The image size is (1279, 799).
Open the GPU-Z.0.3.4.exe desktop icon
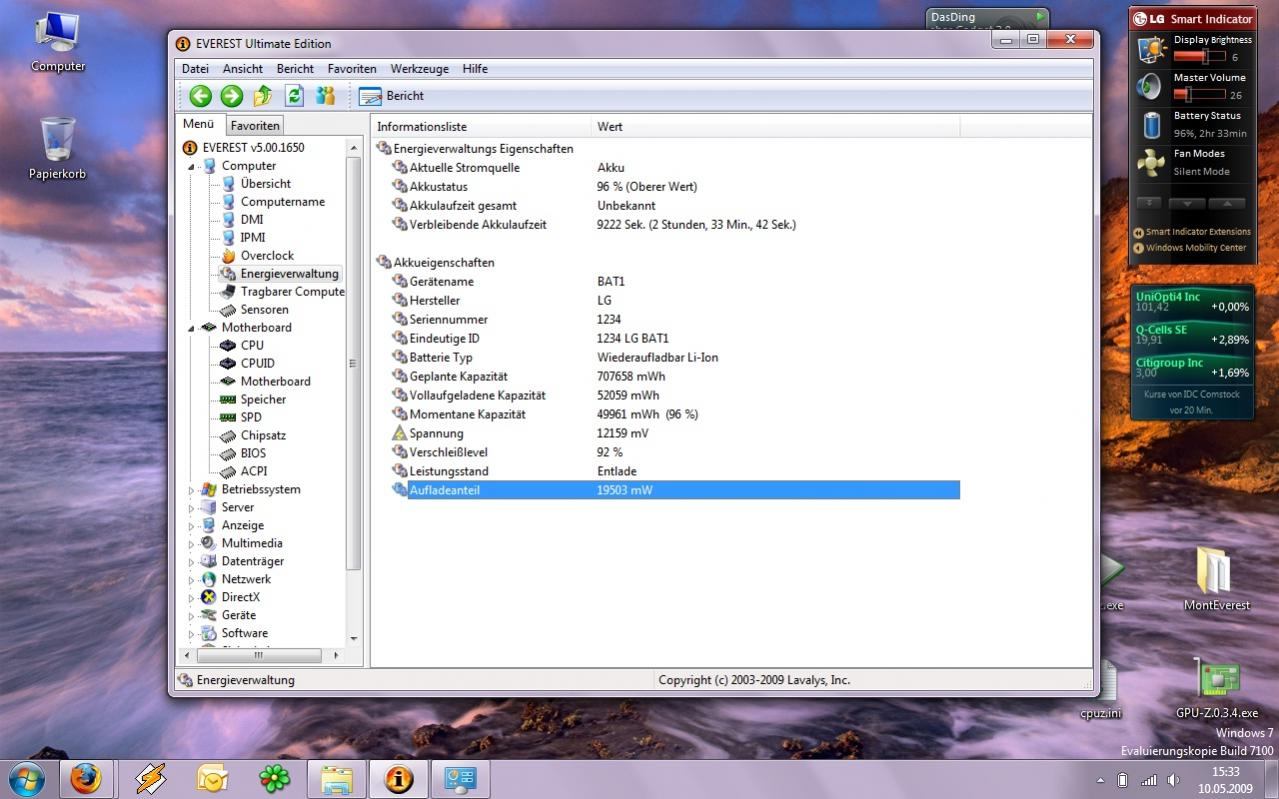pyautogui.click(x=1217, y=690)
